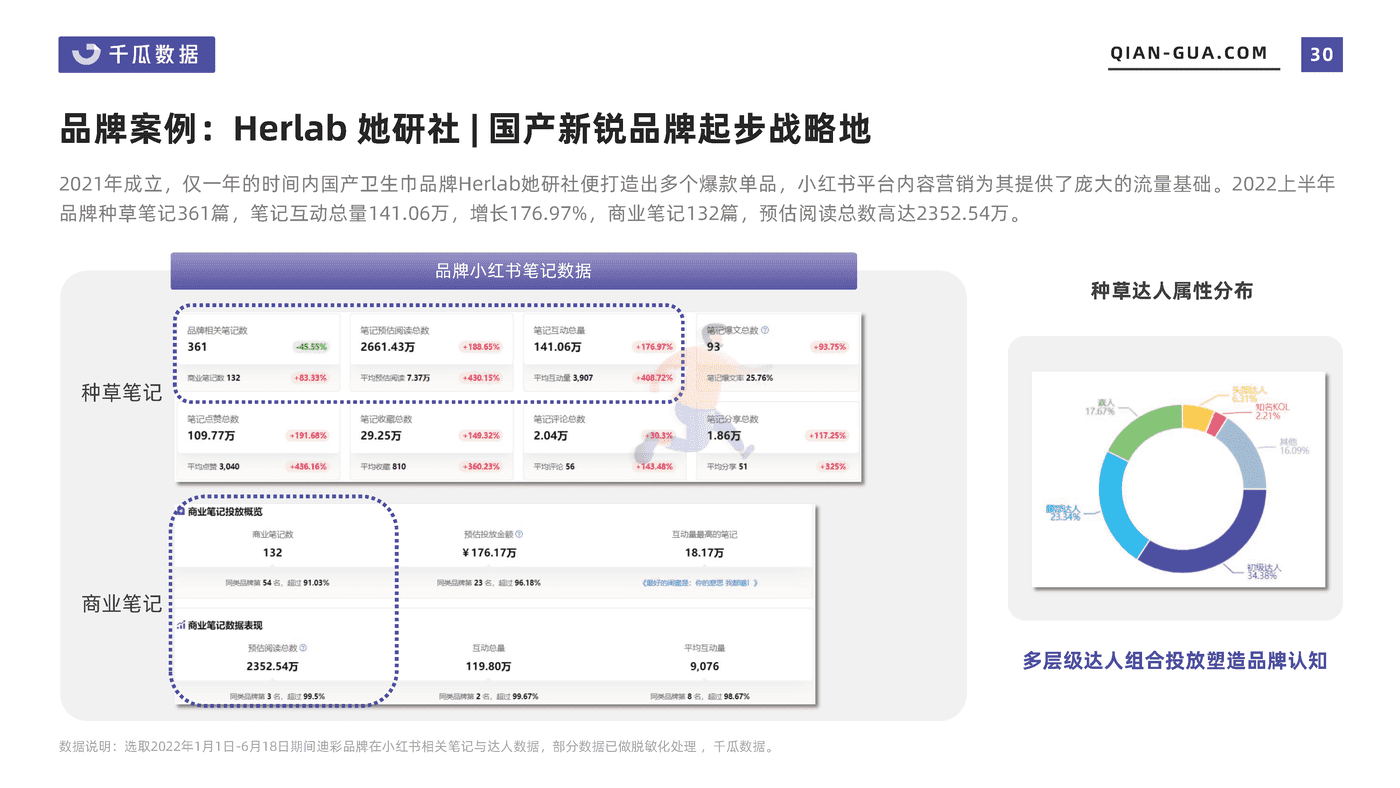
Task: Click the 109.77万 likes total value
Action: tap(211, 436)
